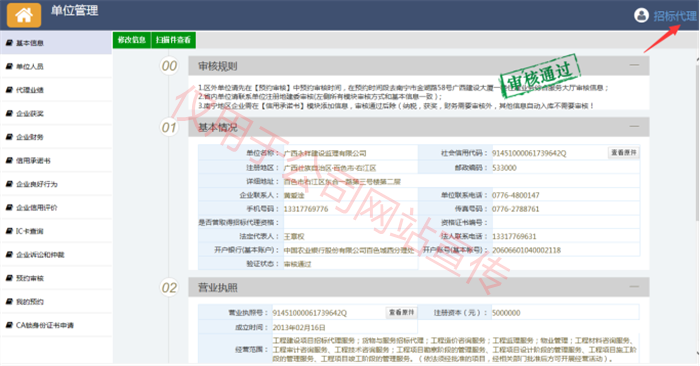Image resolution: width=700 pixels, height=366 pixels.
Task: Open the 我的预约 sidebar item
Action: click(x=56, y=302)
